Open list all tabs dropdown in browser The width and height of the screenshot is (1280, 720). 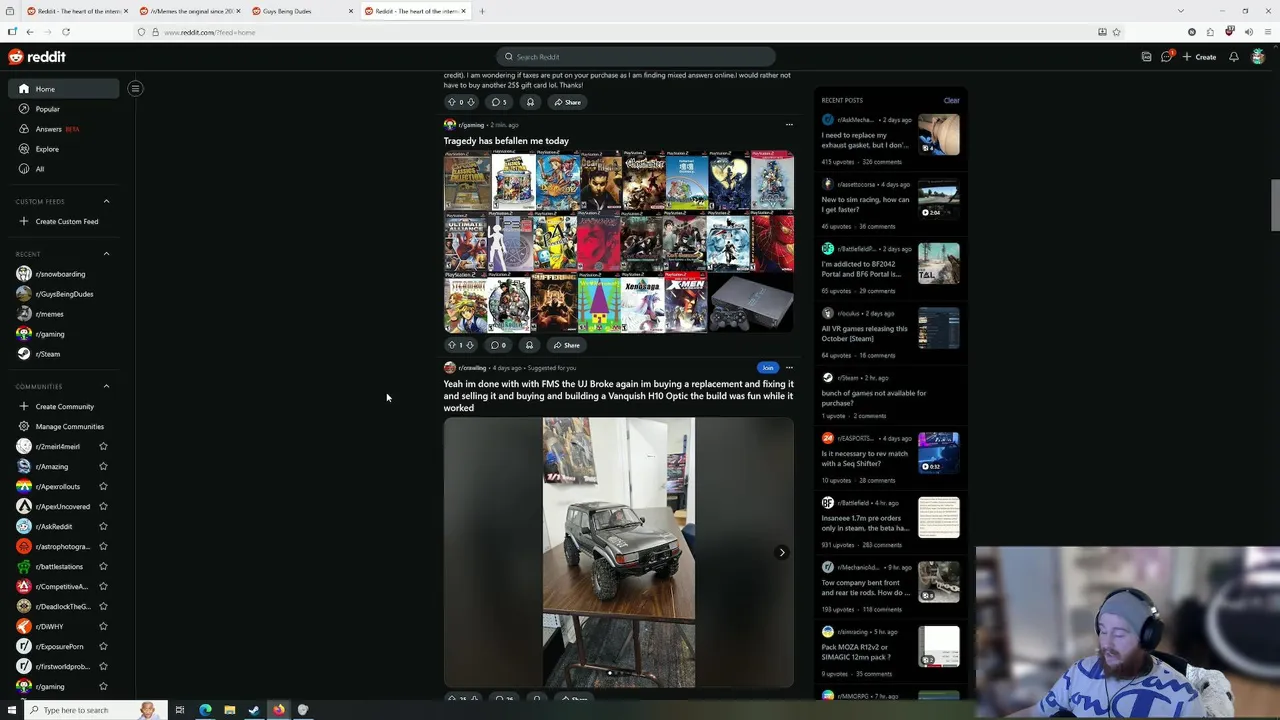point(1180,11)
